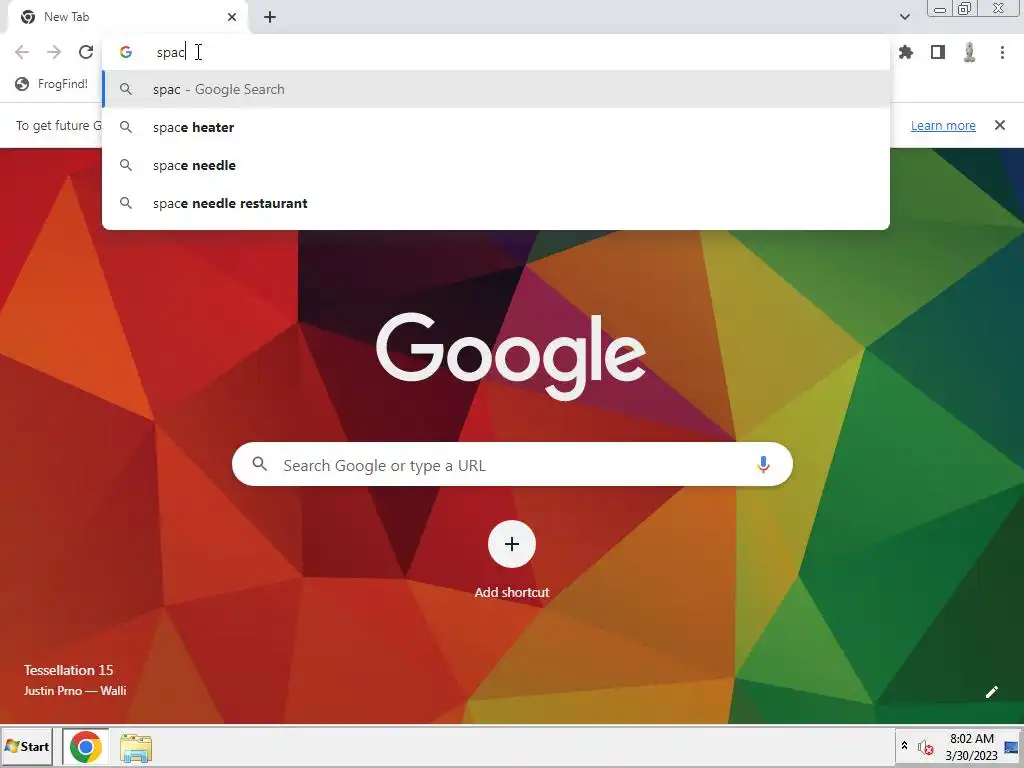Viewport: 1024px width, 768px height.
Task: Open the File Explorer taskbar icon
Action: click(x=136, y=748)
